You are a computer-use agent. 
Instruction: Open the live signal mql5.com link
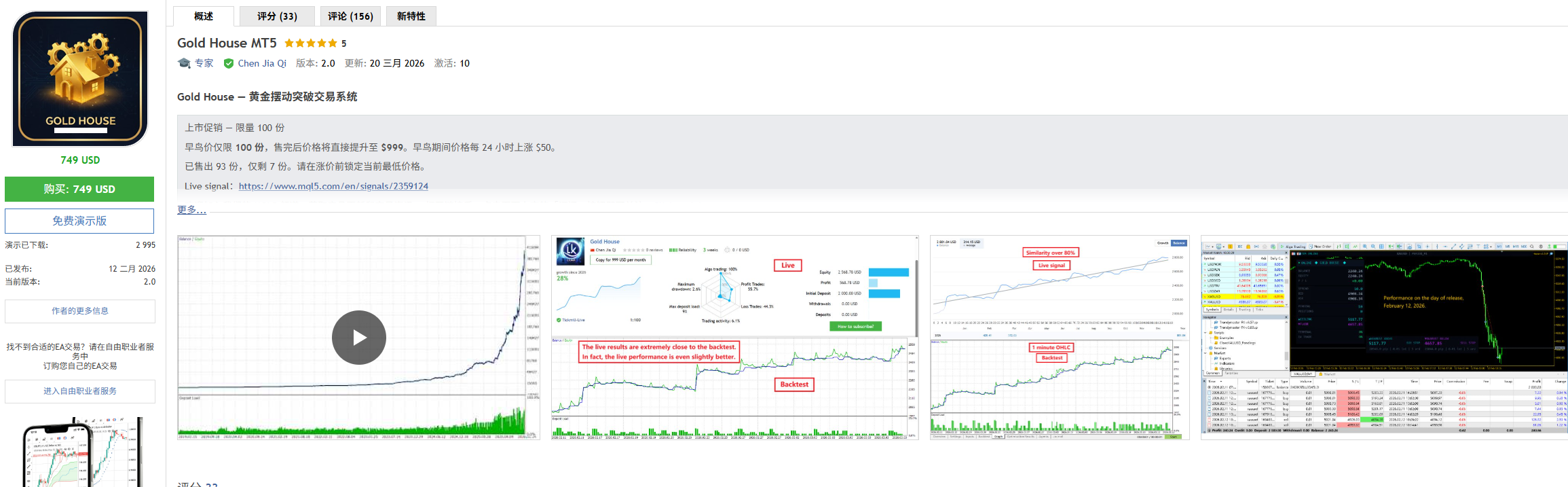tap(333, 186)
